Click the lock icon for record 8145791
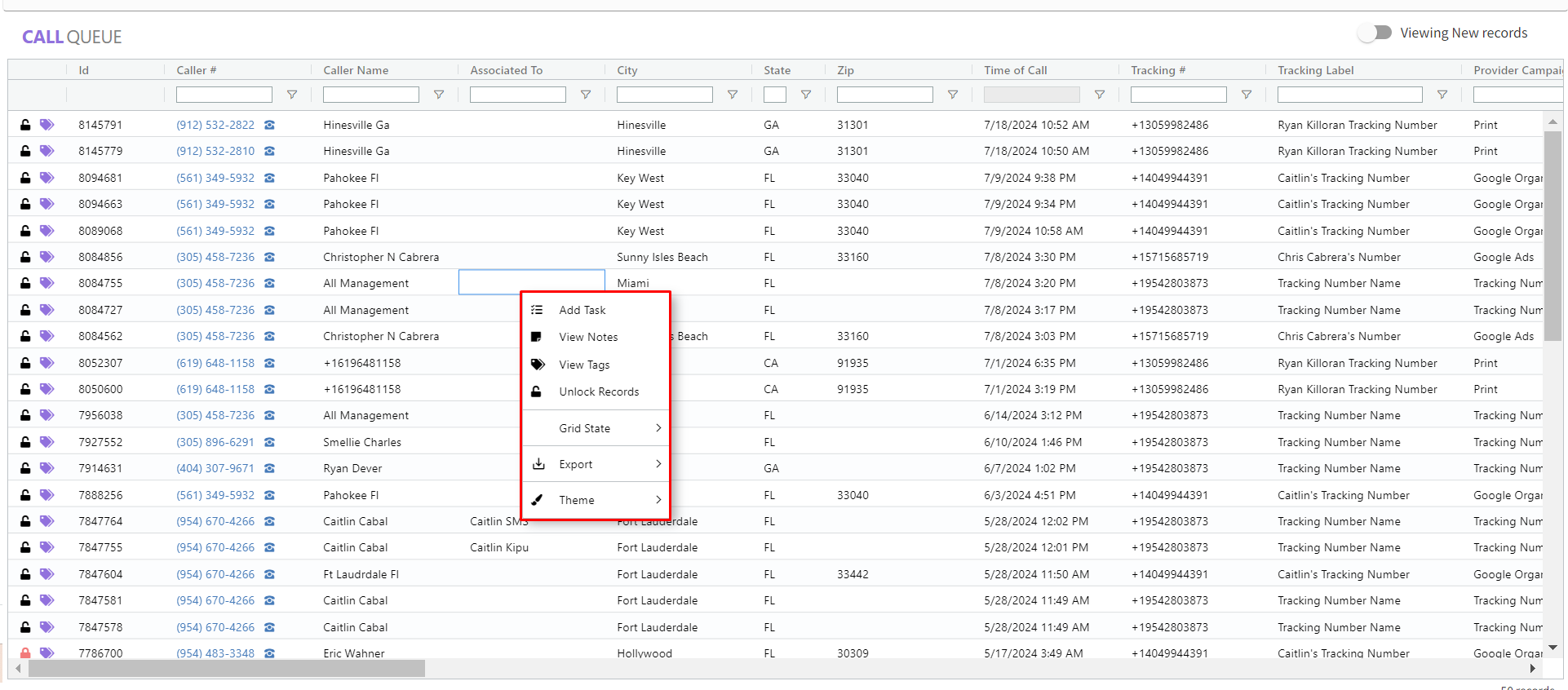This screenshot has width=1568, height=690. coord(25,125)
